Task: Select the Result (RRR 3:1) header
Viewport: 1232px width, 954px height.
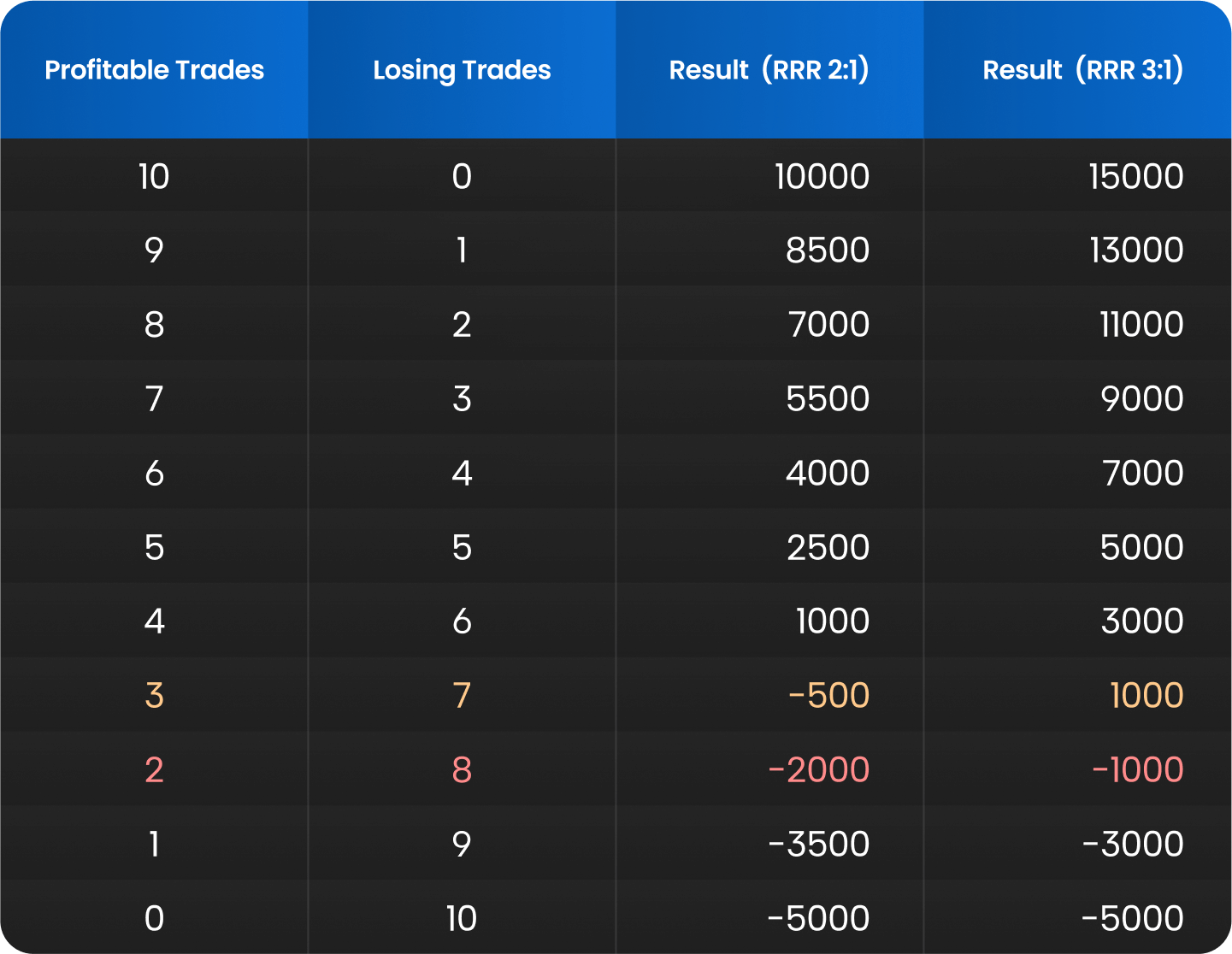Action: pos(1082,70)
